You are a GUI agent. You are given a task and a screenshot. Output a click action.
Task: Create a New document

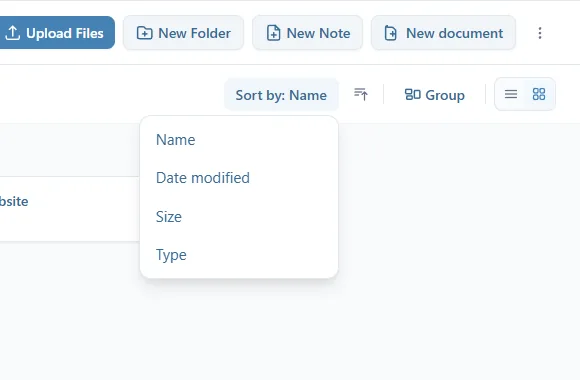click(x=443, y=33)
